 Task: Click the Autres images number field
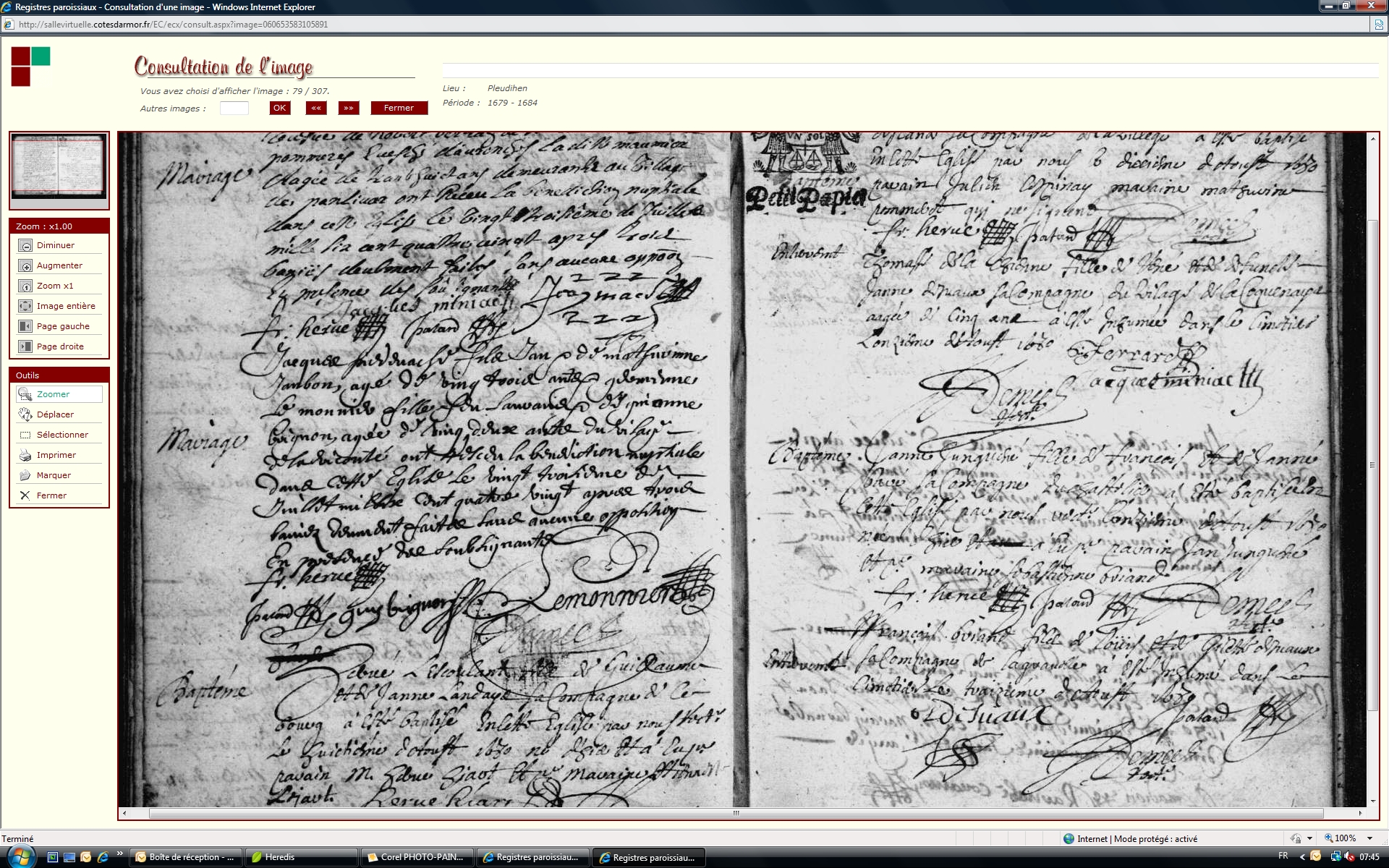[x=234, y=109]
